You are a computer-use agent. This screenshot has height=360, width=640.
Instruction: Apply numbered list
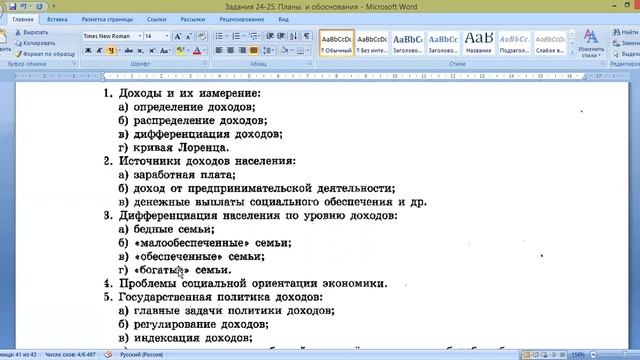236,36
